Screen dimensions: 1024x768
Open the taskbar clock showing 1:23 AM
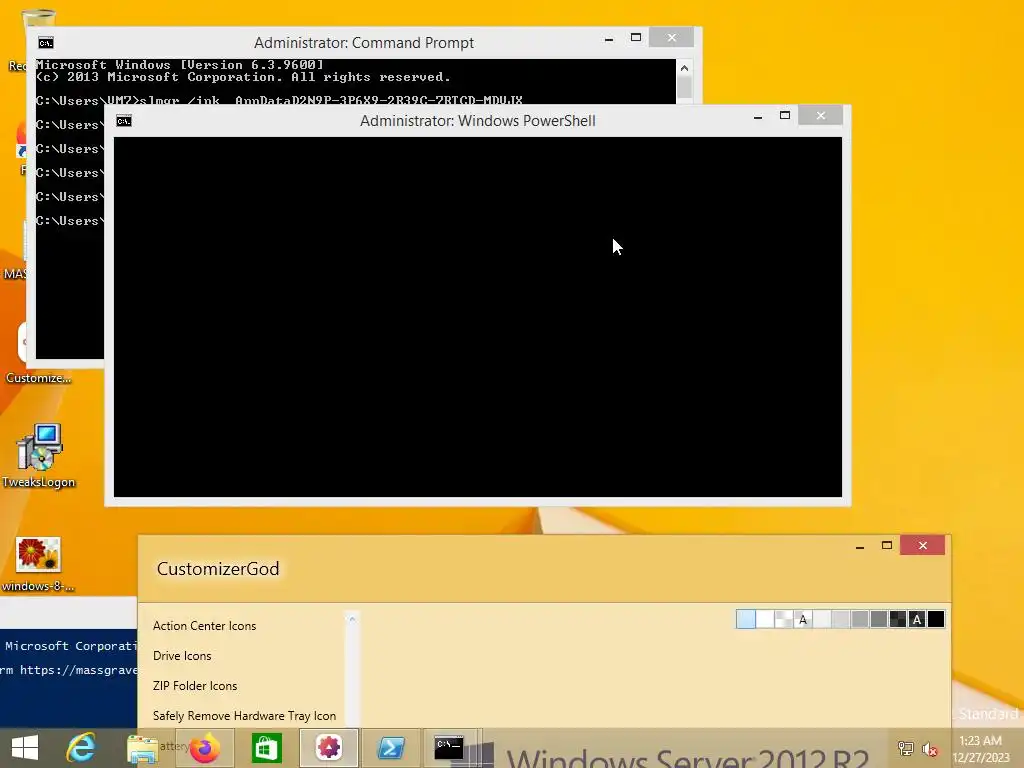pos(981,749)
